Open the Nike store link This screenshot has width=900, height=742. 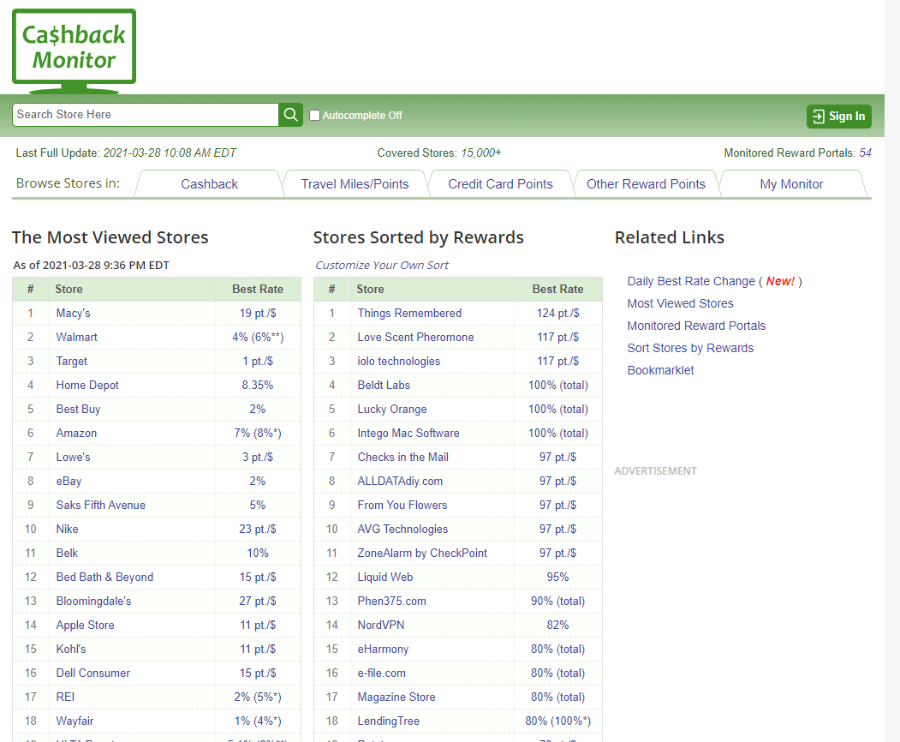(x=67, y=530)
